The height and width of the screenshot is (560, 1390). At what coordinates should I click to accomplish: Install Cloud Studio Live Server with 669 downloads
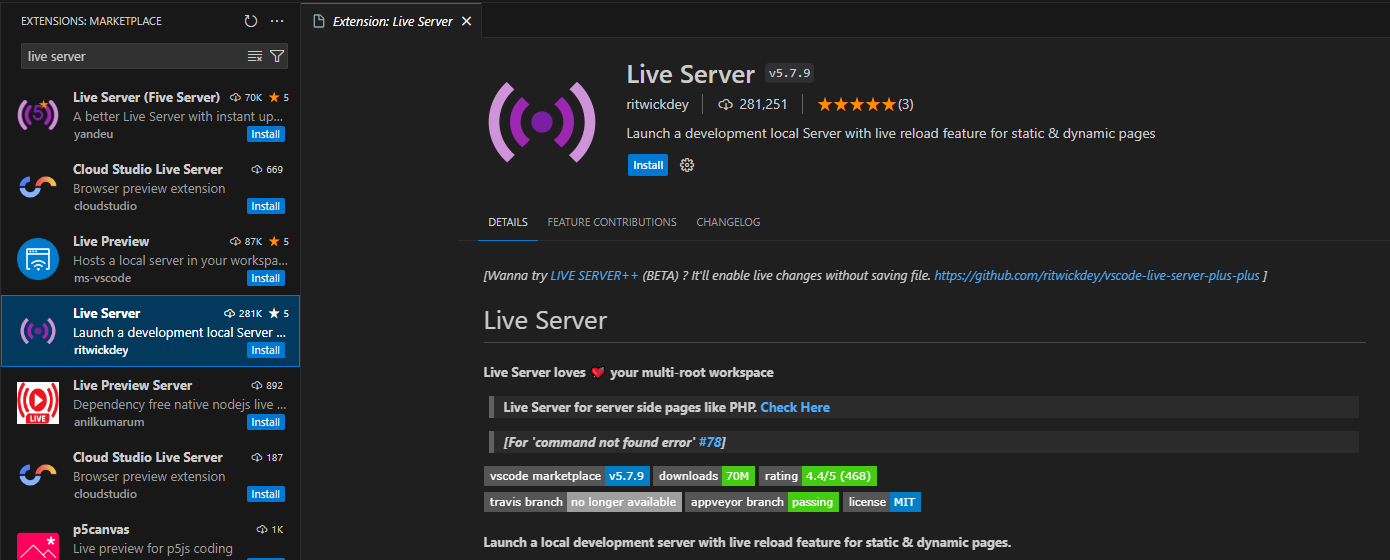266,206
